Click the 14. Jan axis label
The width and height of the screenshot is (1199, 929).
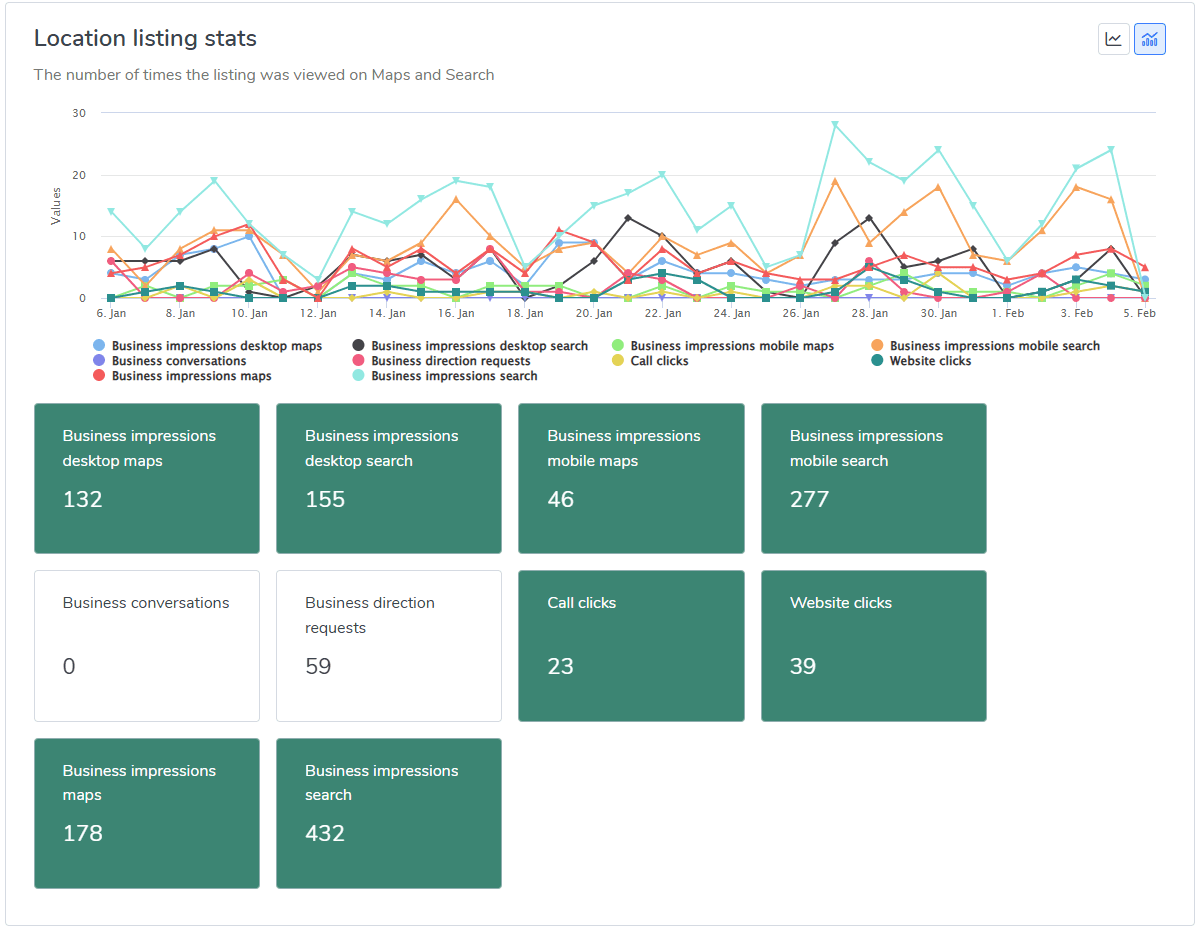[x=387, y=313]
